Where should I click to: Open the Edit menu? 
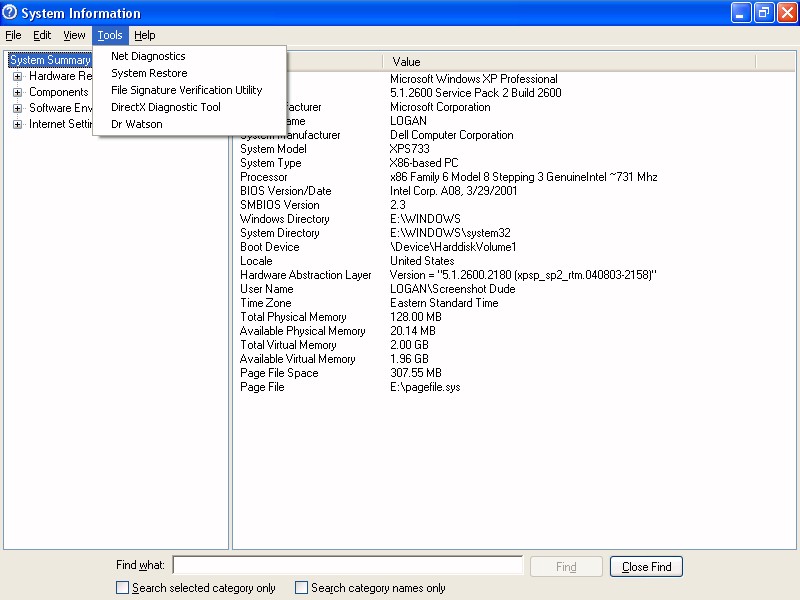click(x=42, y=35)
